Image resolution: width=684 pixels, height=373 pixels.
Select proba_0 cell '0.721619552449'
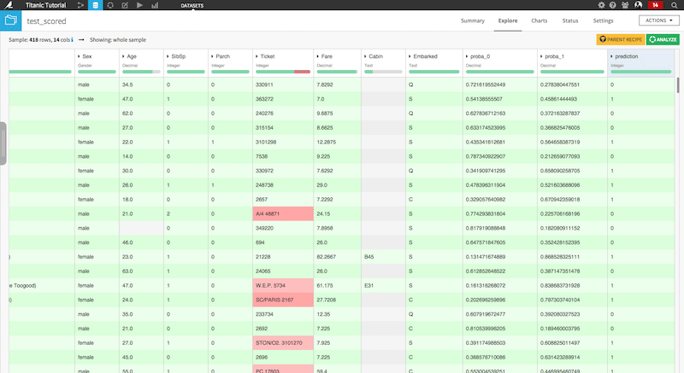click(500, 85)
